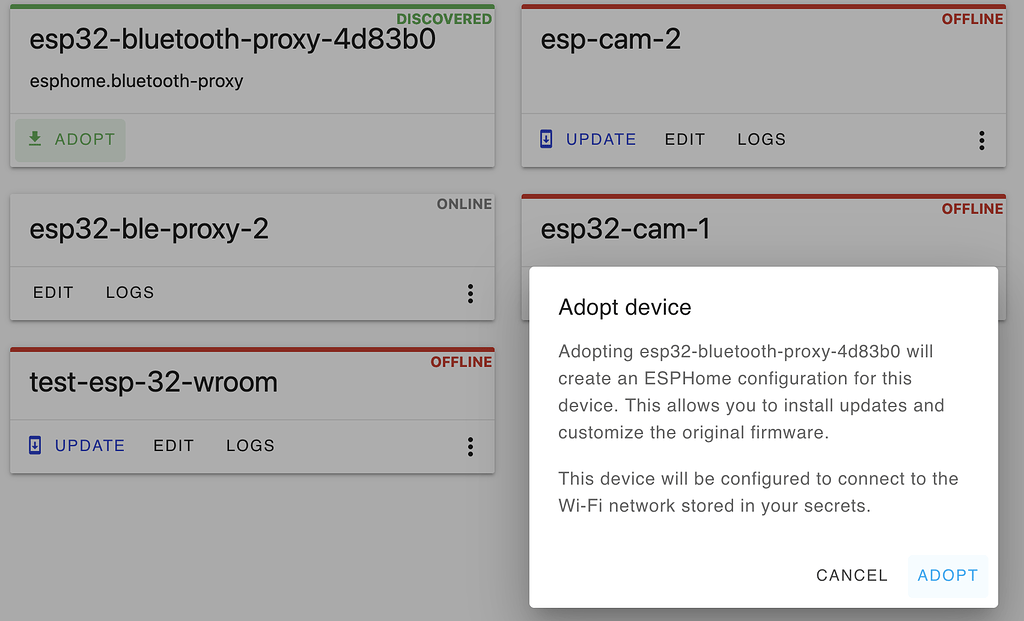Click the OFFLINE label on esp-cam-2
1024x621 pixels.
click(x=972, y=18)
